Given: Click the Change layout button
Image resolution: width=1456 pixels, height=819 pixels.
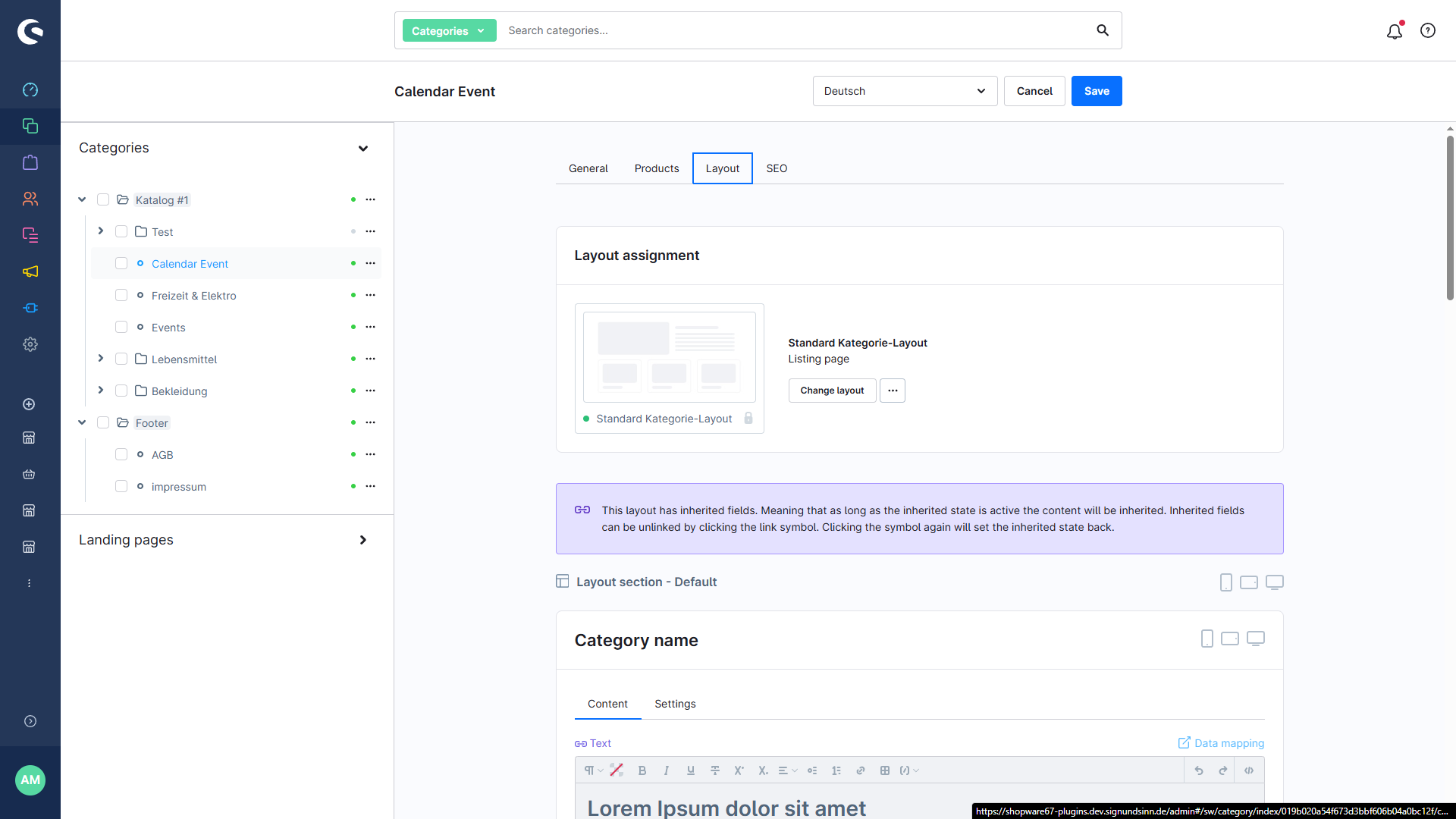Looking at the screenshot, I should point(832,391).
